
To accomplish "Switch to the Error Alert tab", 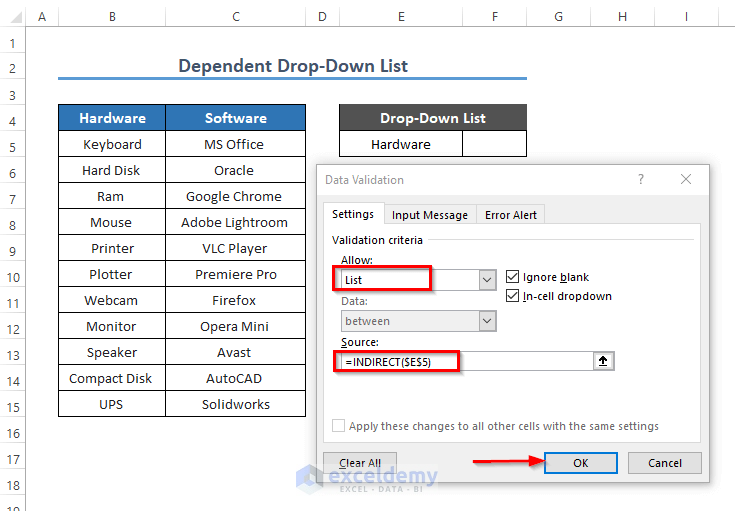I will [x=510, y=215].
